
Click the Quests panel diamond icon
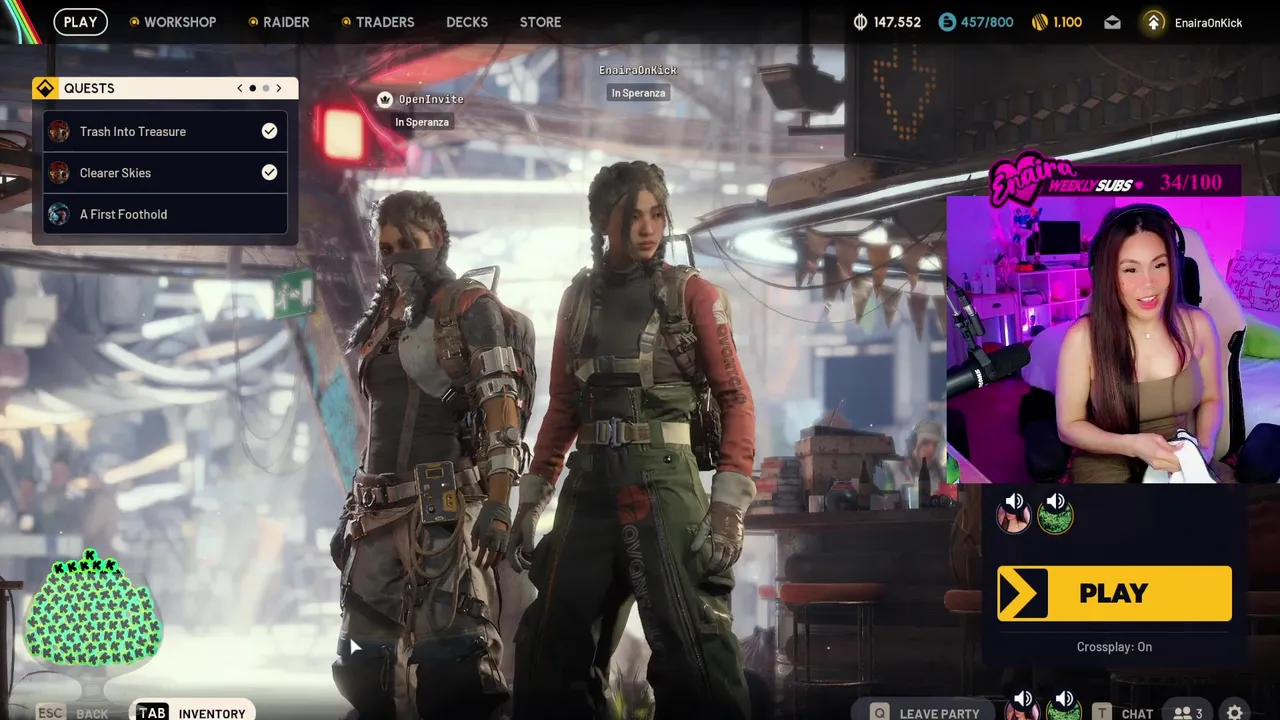(45, 88)
